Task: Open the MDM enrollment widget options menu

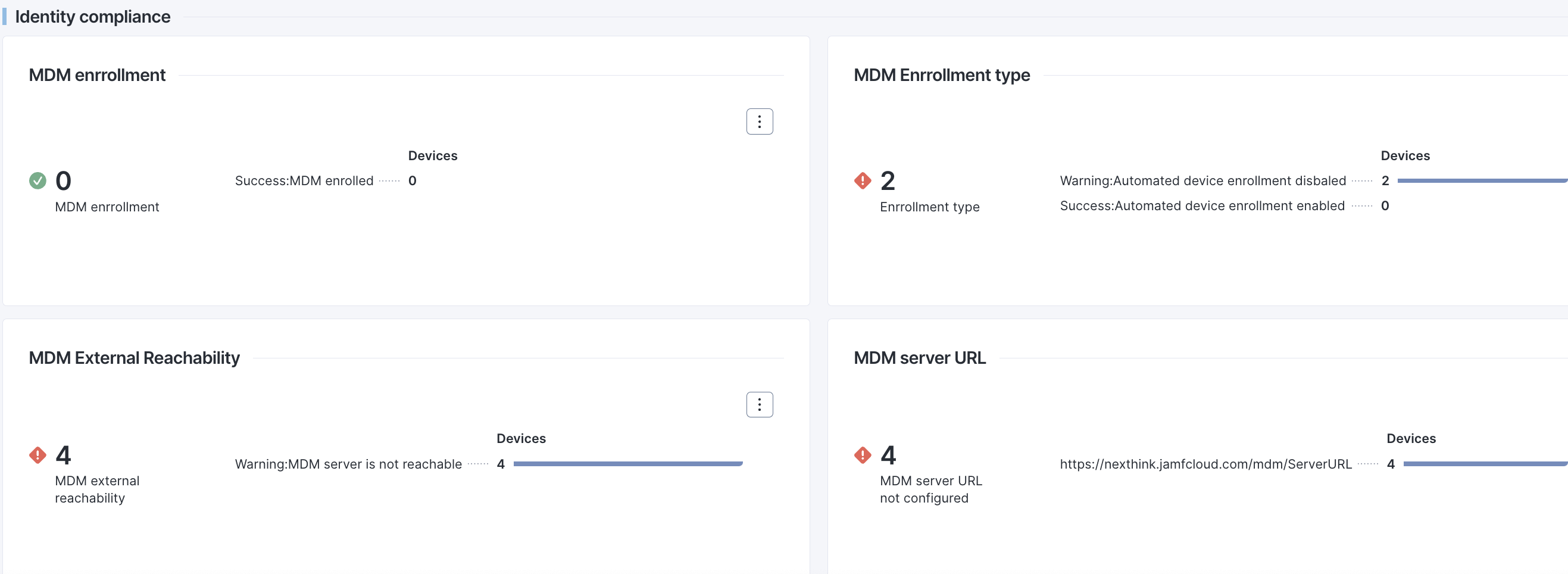Action: click(x=759, y=121)
